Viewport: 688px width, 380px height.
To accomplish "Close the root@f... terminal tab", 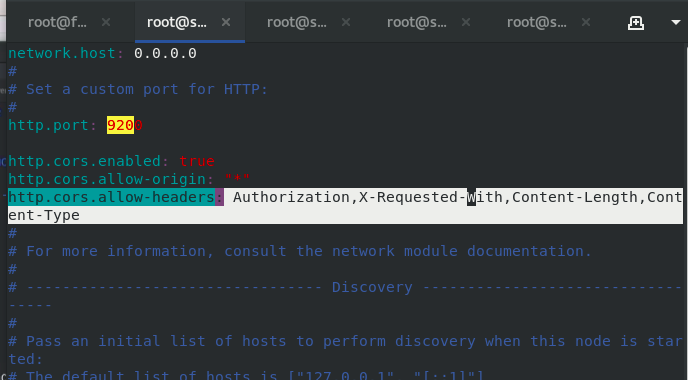I will (x=106, y=22).
